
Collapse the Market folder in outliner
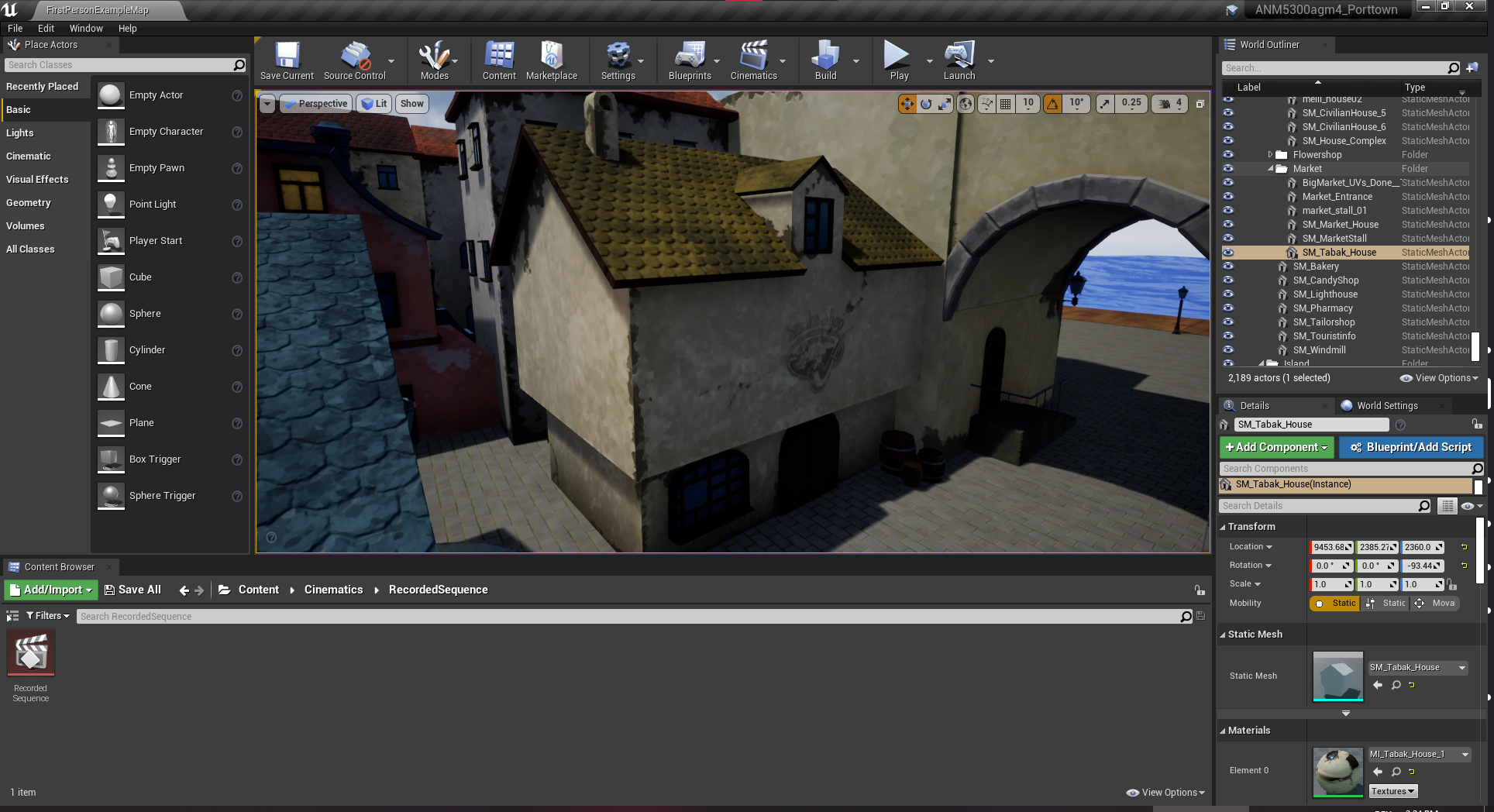tap(1270, 169)
